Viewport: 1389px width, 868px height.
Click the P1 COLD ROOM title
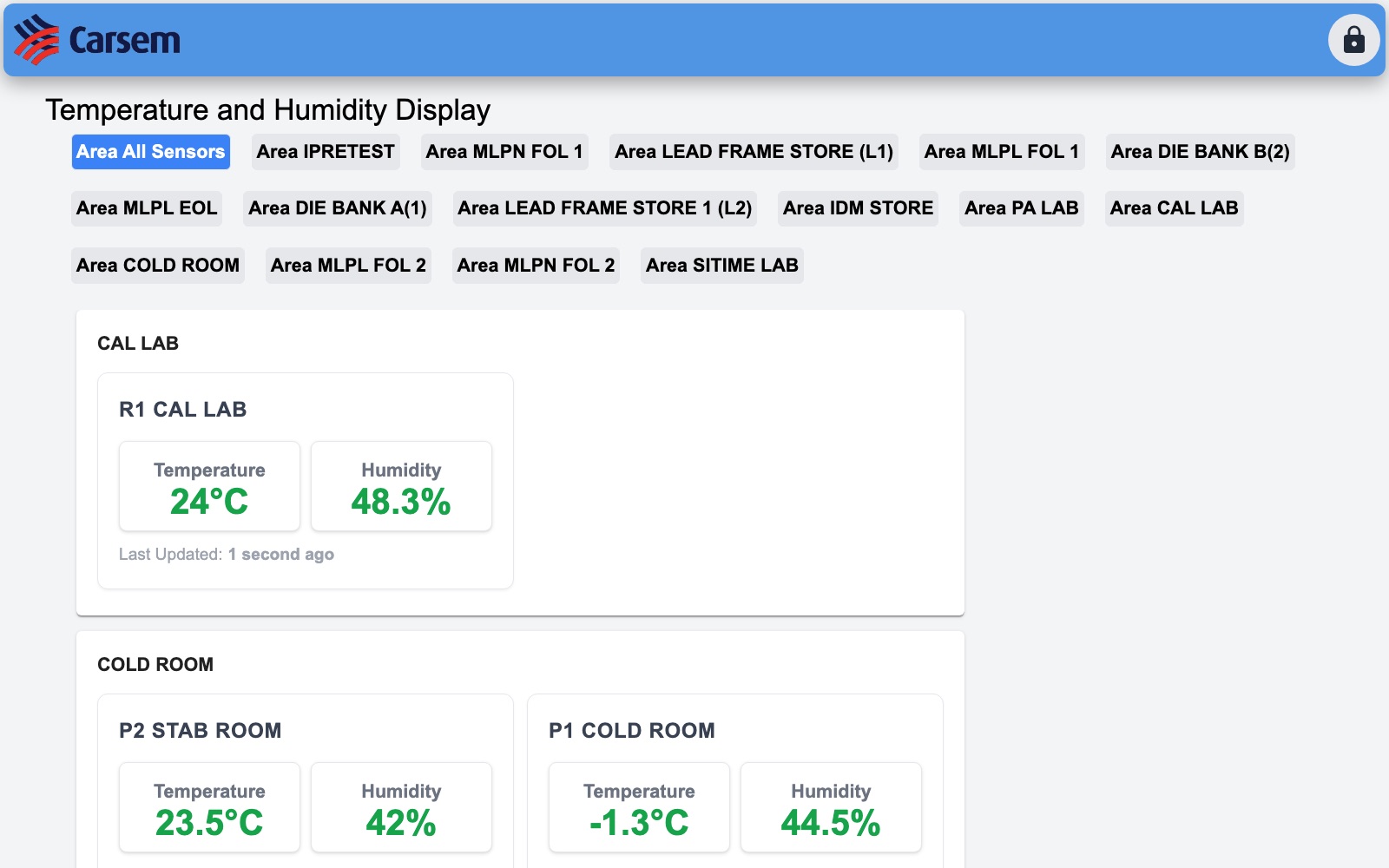(x=632, y=731)
